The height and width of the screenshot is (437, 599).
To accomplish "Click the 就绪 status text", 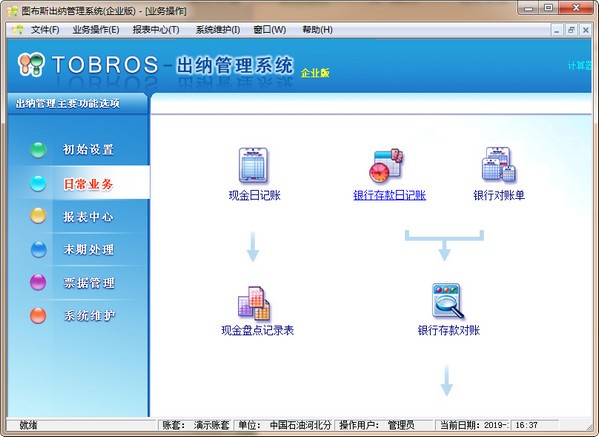I will [x=28, y=425].
